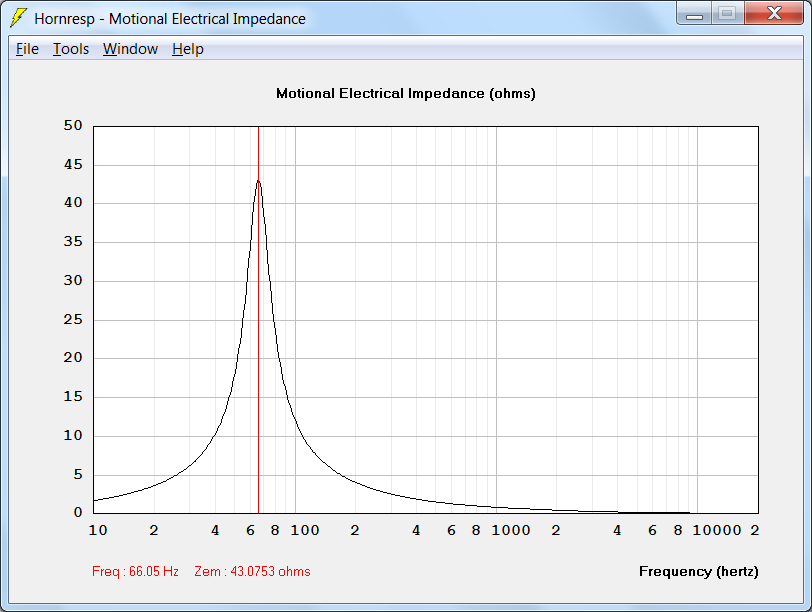Click the 'Freq : 66.05 Hz' readout

tap(135, 572)
